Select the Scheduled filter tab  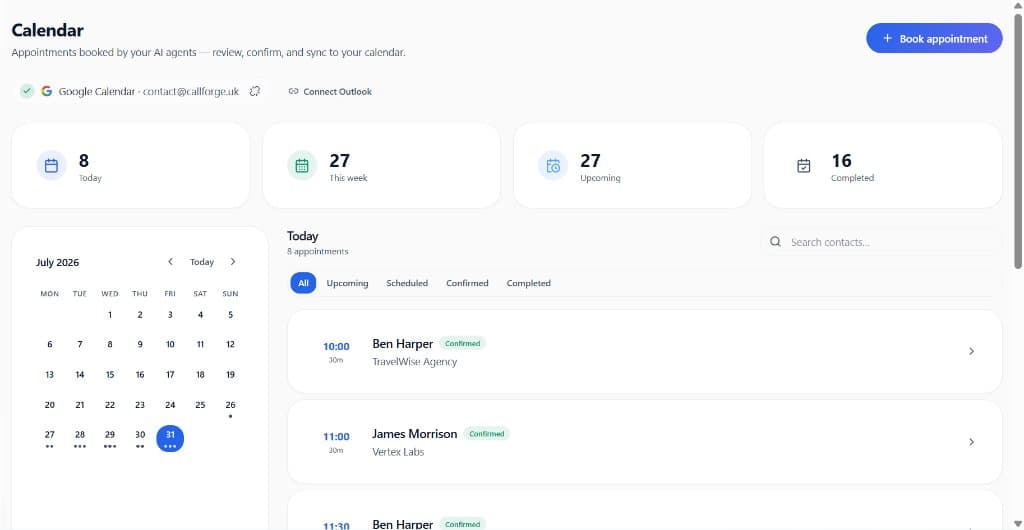[407, 283]
